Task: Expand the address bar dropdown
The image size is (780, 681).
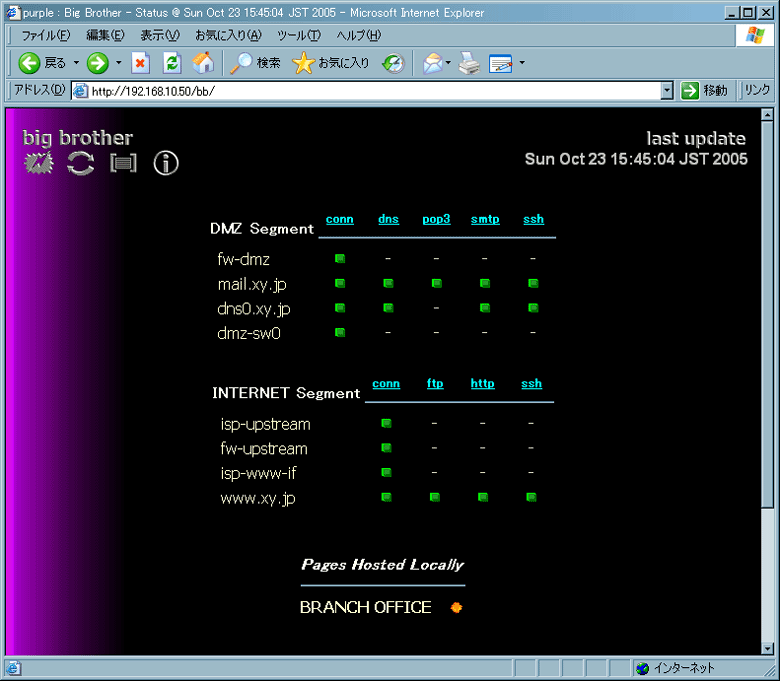Action: [667, 91]
